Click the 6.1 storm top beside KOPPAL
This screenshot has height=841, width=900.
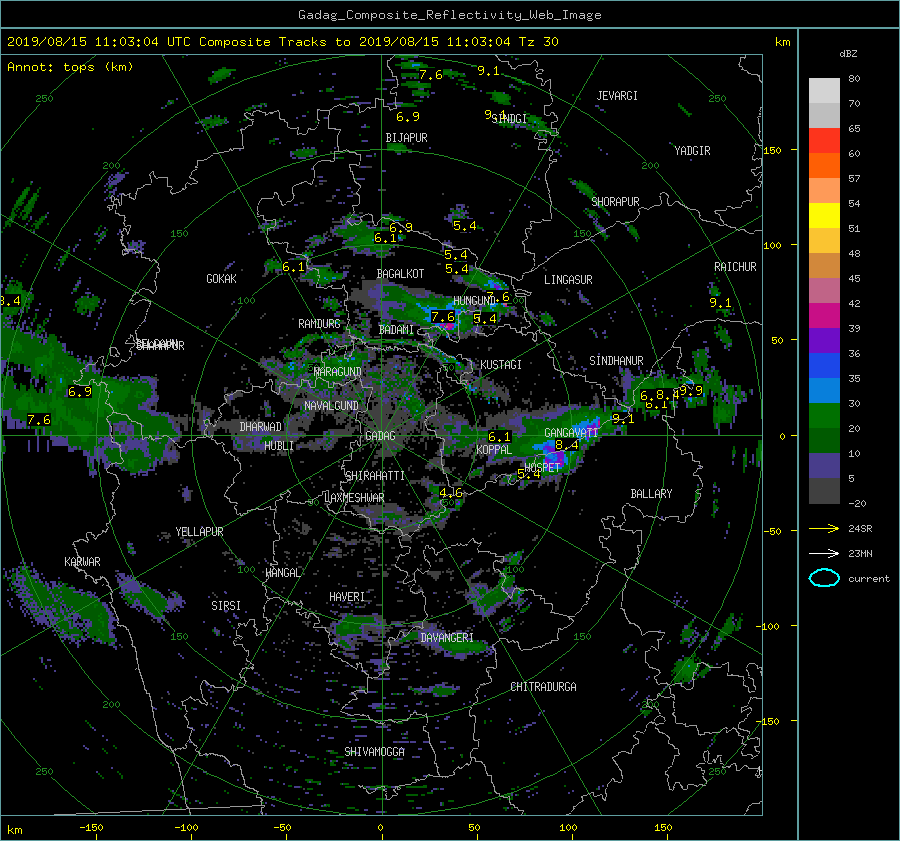pos(499,437)
